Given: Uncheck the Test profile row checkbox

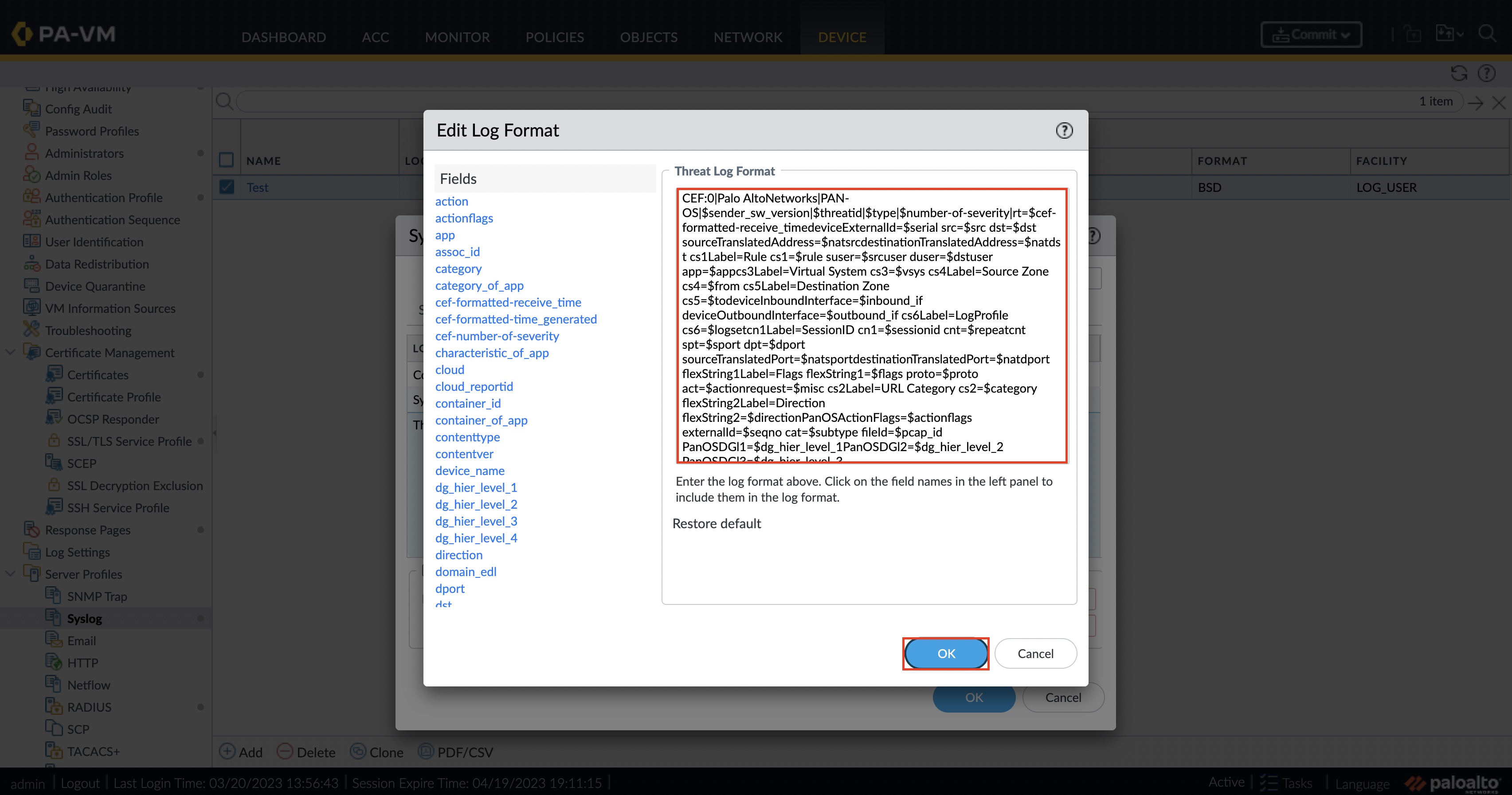Looking at the screenshot, I should pyautogui.click(x=227, y=187).
